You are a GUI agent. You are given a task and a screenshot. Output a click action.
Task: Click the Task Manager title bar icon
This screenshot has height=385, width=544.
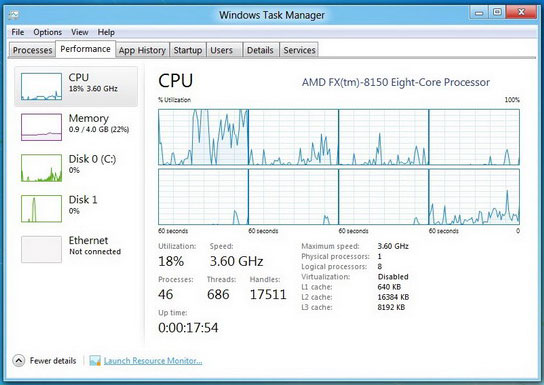point(14,15)
